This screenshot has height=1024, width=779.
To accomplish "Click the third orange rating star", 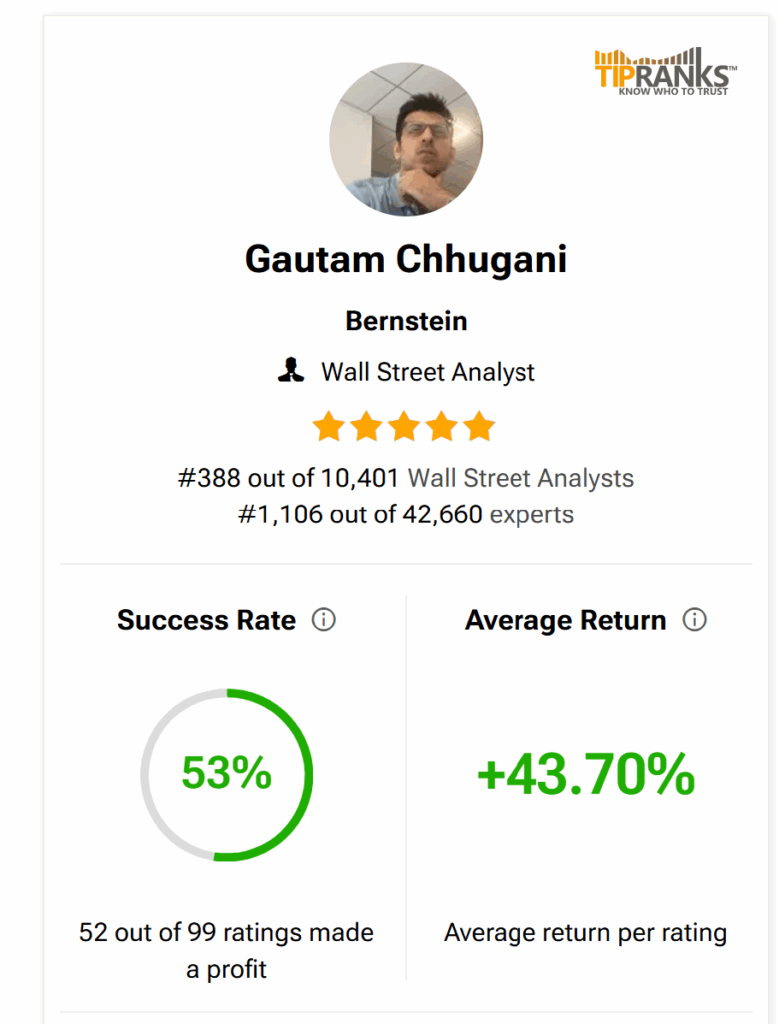I will pos(404,427).
